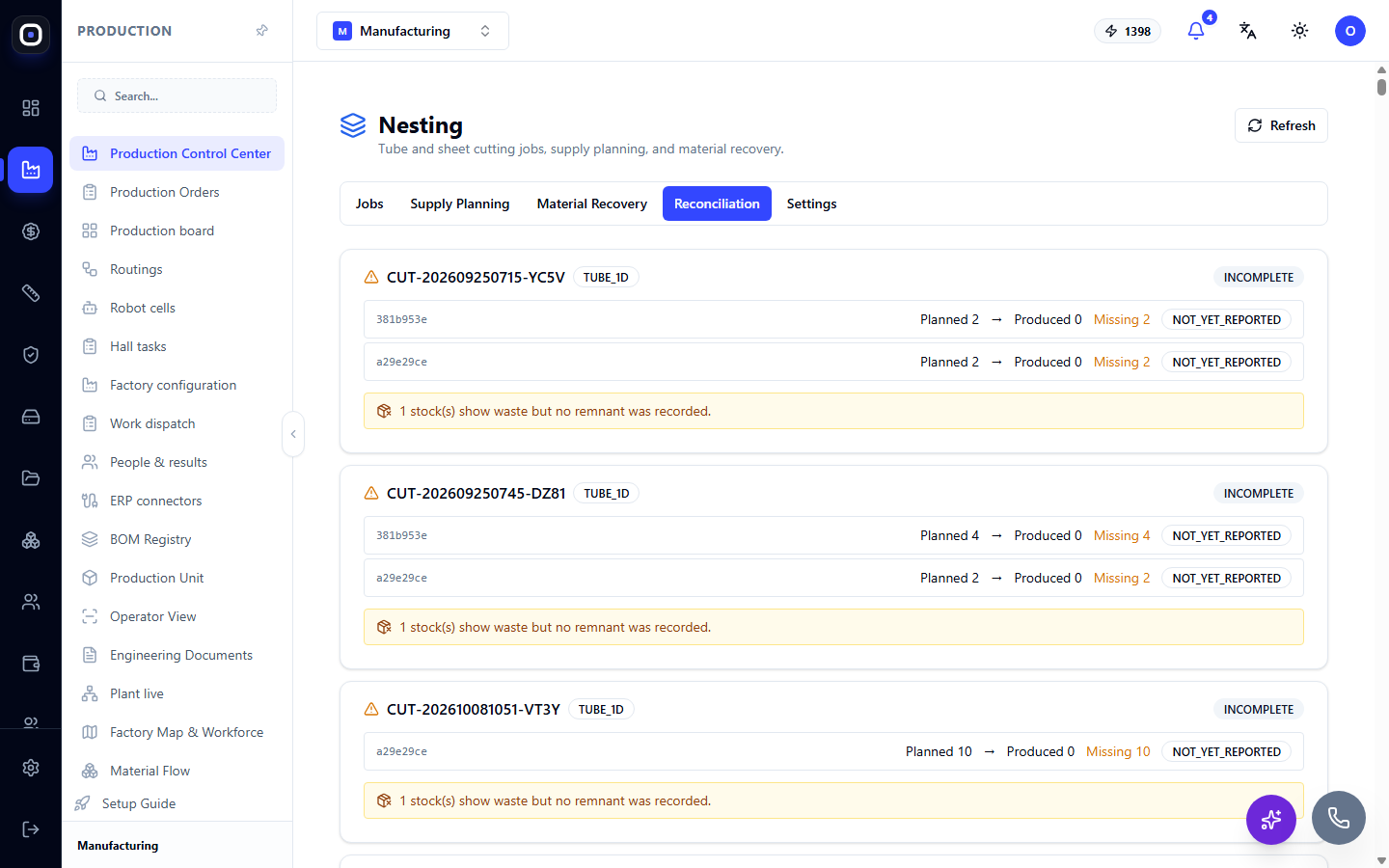This screenshot has width=1389, height=868.
Task: Click the page vertical scrollbar thumb
Action: [1381, 86]
